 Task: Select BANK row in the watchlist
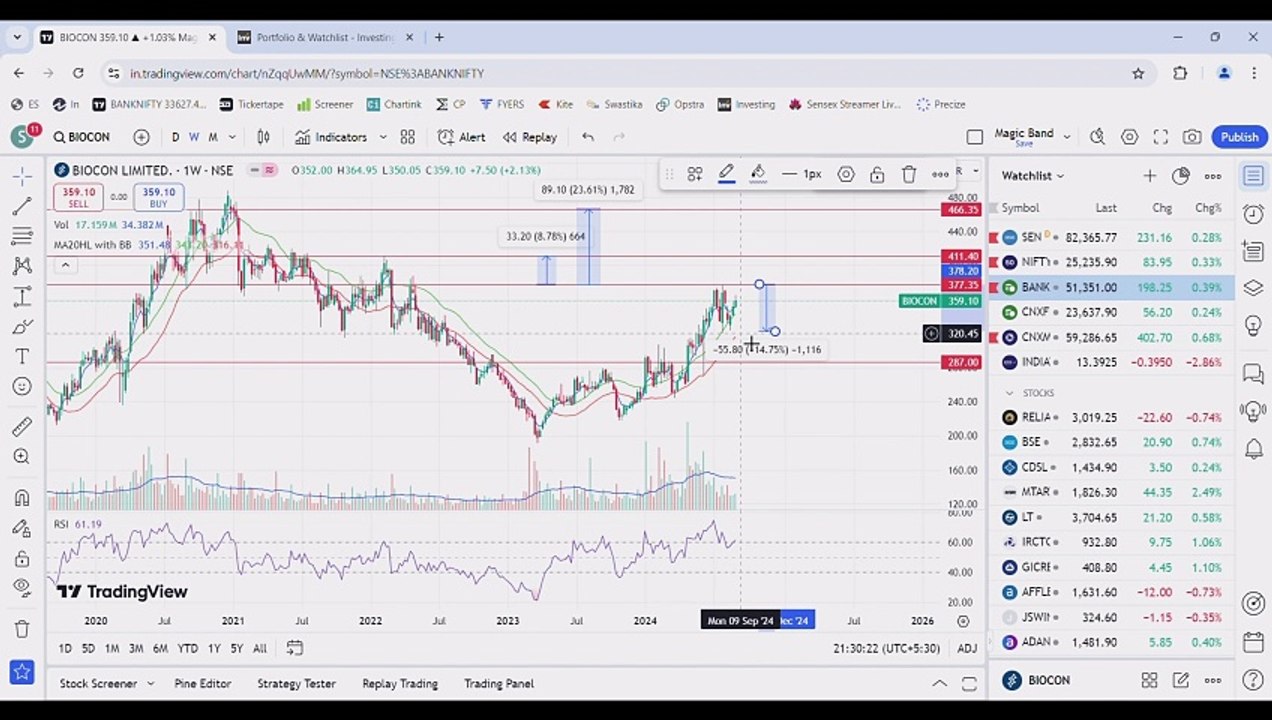[x=1112, y=287]
